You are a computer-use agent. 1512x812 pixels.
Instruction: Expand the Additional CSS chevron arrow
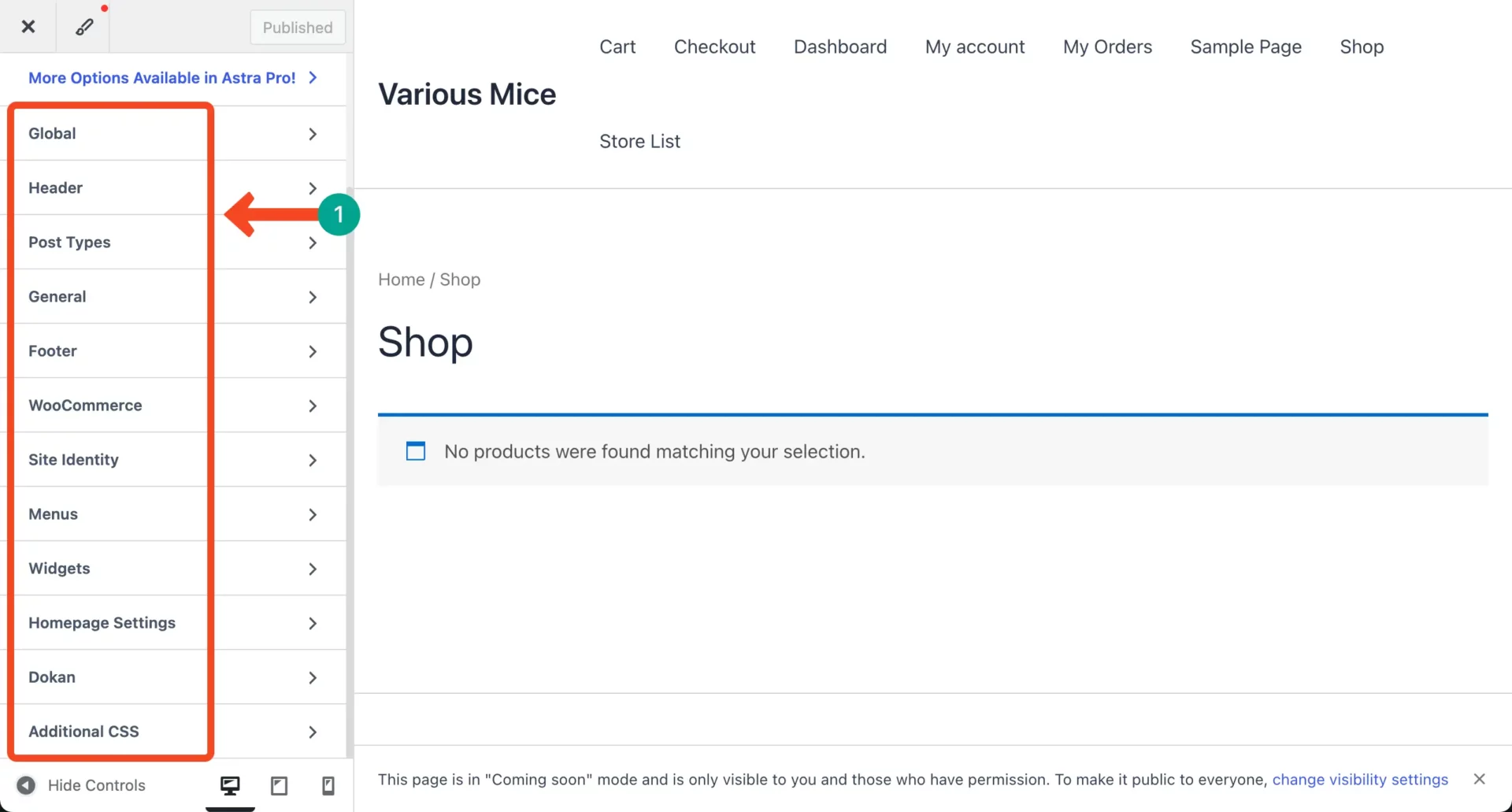(313, 732)
